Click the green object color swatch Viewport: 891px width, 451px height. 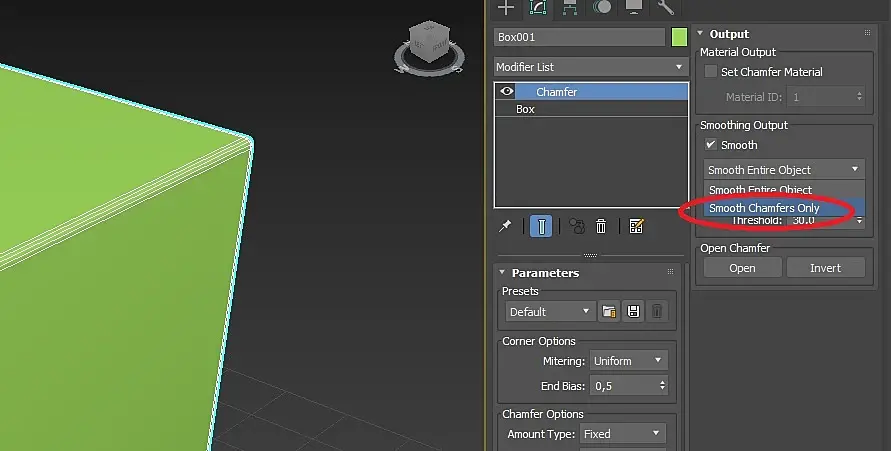coord(679,37)
